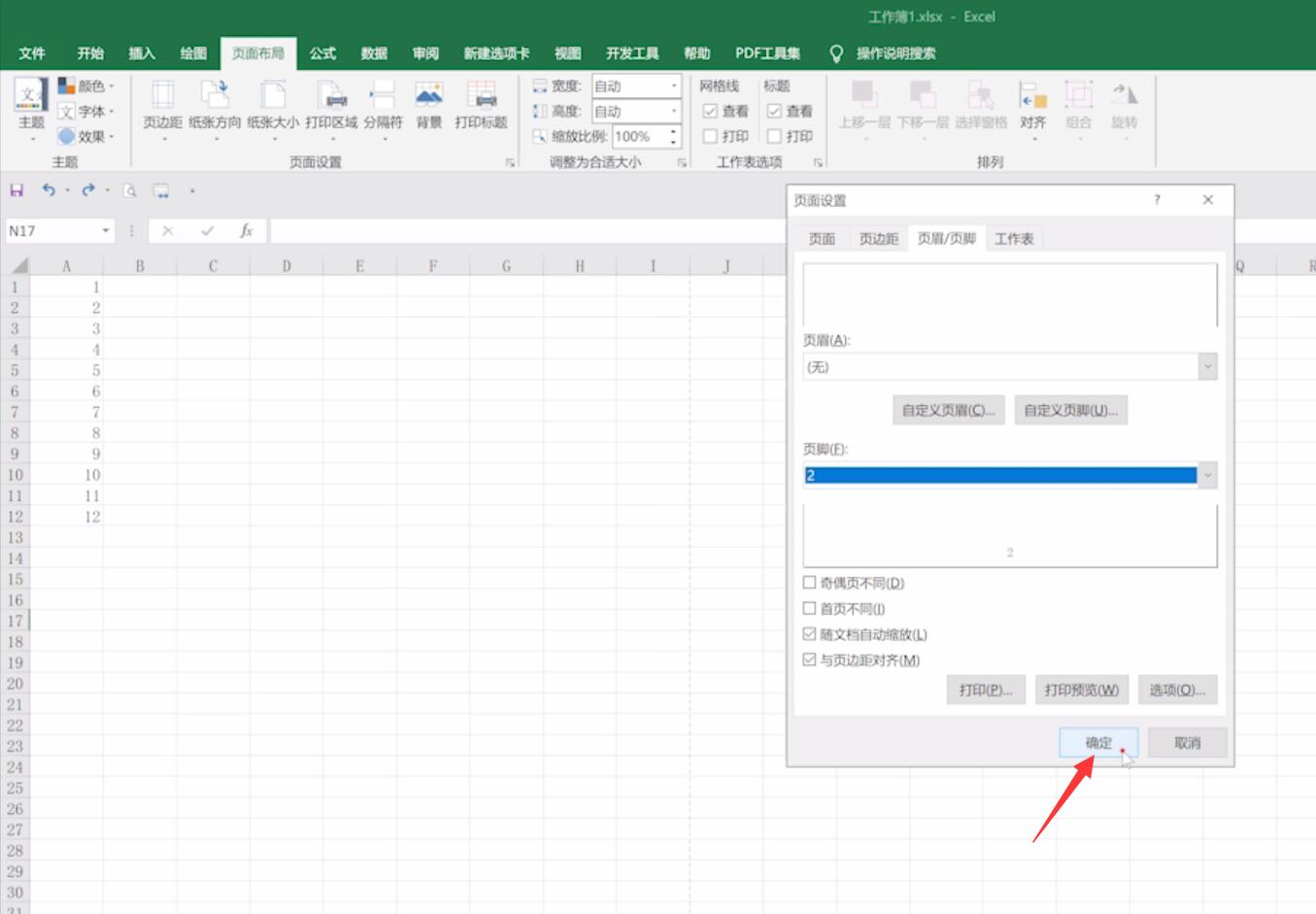Click the Print Preview quick access icon
The width and height of the screenshot is (1316, 914).
tap(130, 190)
